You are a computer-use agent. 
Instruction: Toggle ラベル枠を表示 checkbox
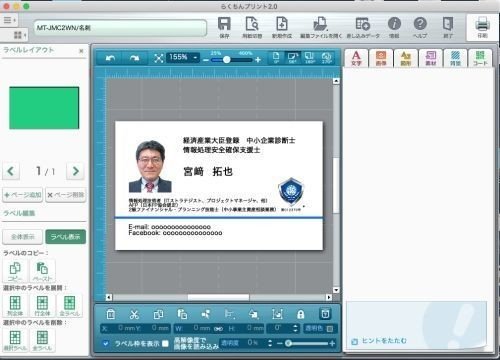click(x=106, y=343)
